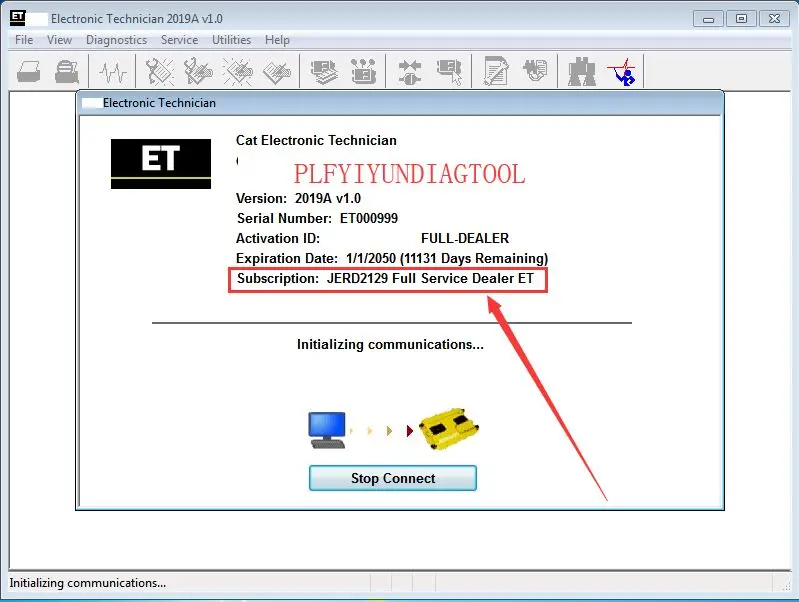Open Active Event Codes toolbar icon
The width and height of the screenshot is (799, 602).
coord(237,71)
